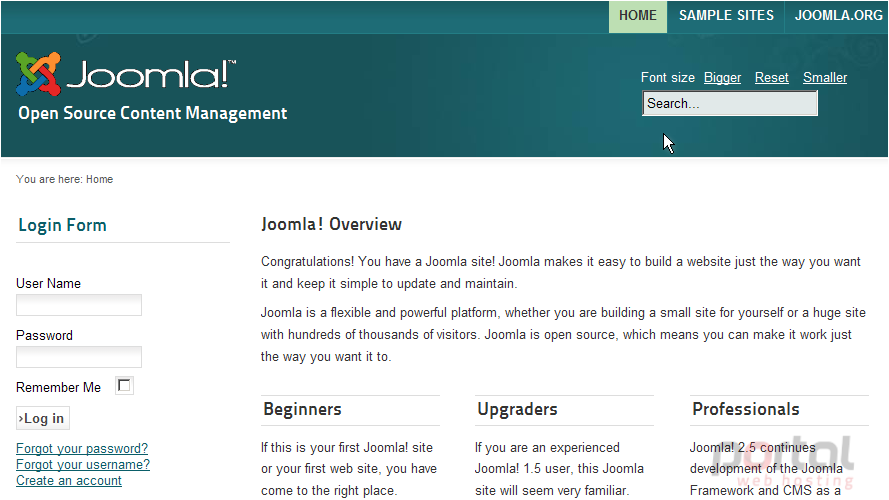This screenshot has height=500, width=889.
Task: Click the Beginners heading
Action: coord(302,409)
